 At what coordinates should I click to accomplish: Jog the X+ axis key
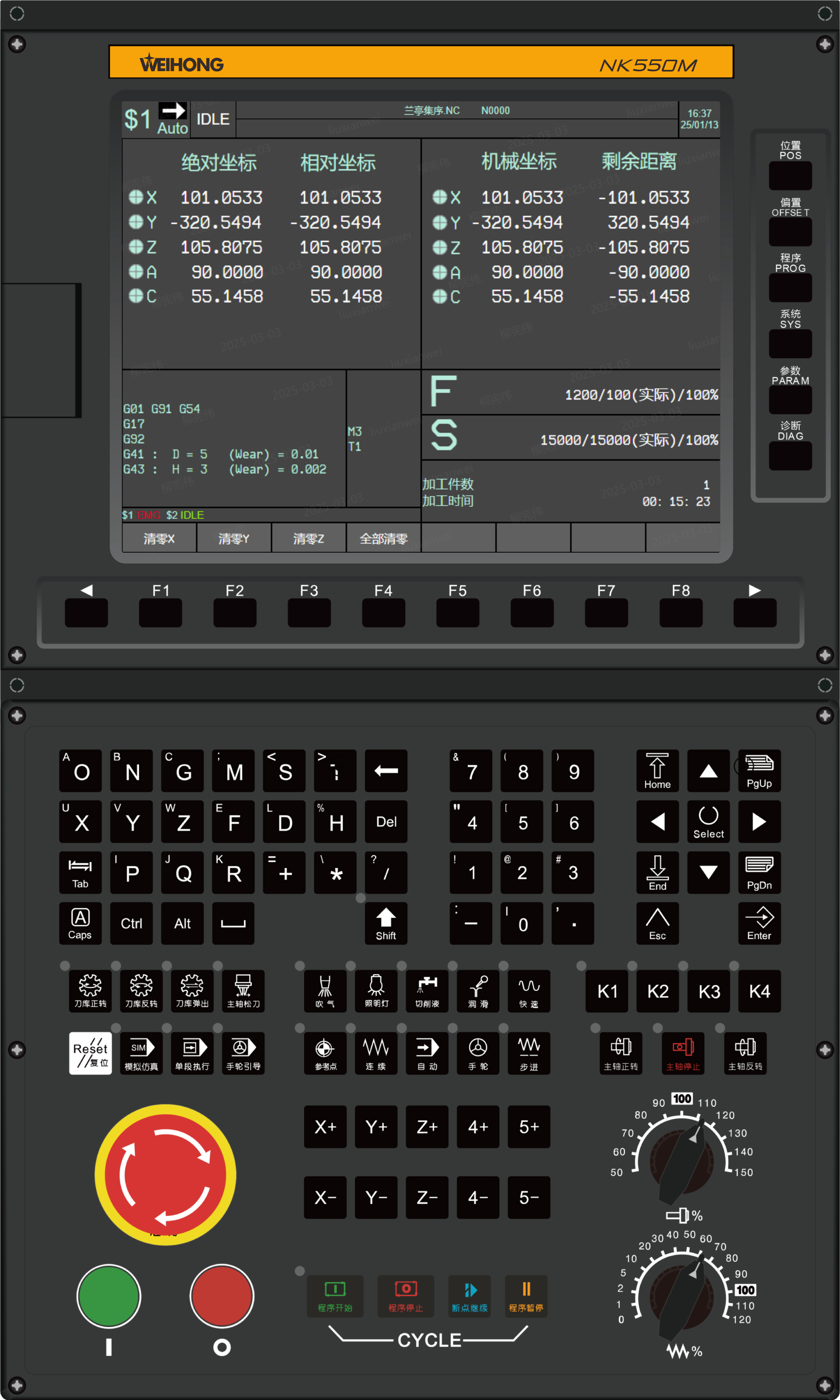325,1127
